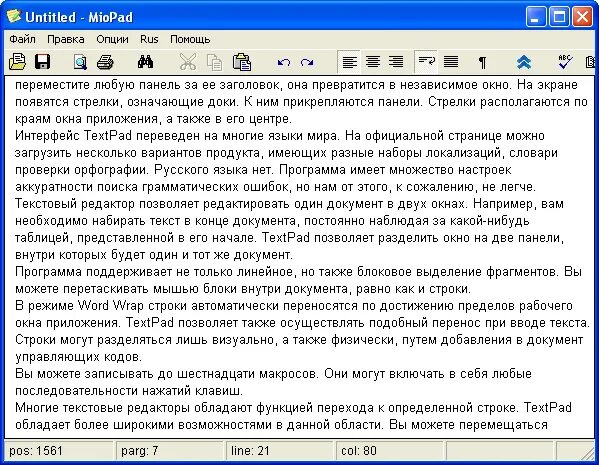Open the Опции menu
This screenshot has height=465, width=599.
click(x=112, y=39)
